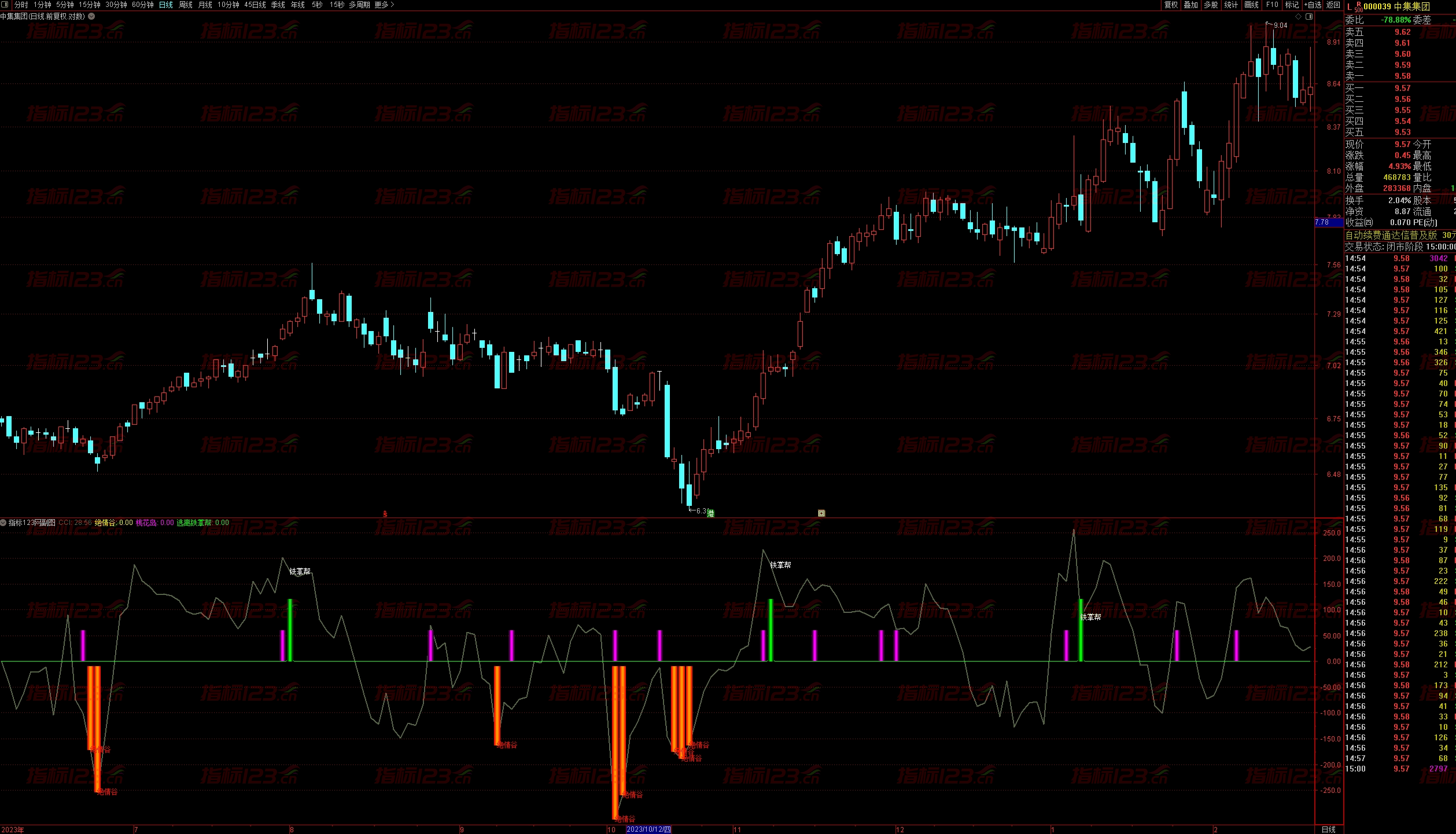Select the 15秒 period
Screen dimensions: 1456x834
pos(337,5)
